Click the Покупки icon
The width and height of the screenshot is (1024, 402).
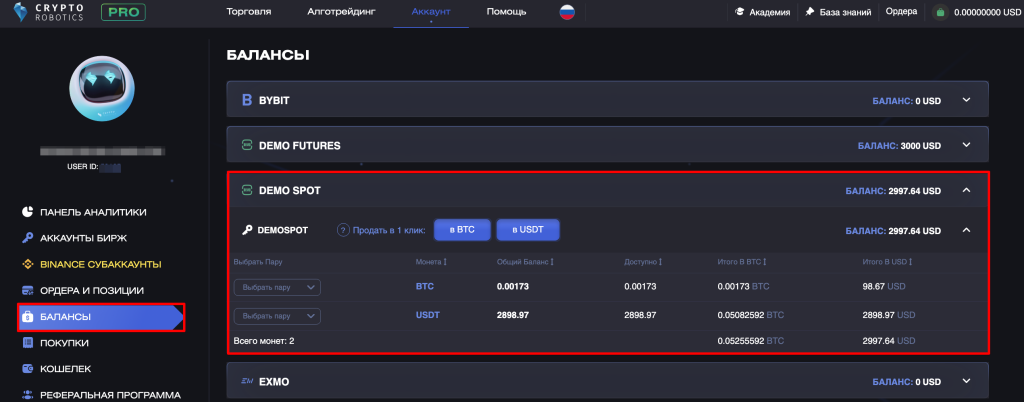pos(27,343)
